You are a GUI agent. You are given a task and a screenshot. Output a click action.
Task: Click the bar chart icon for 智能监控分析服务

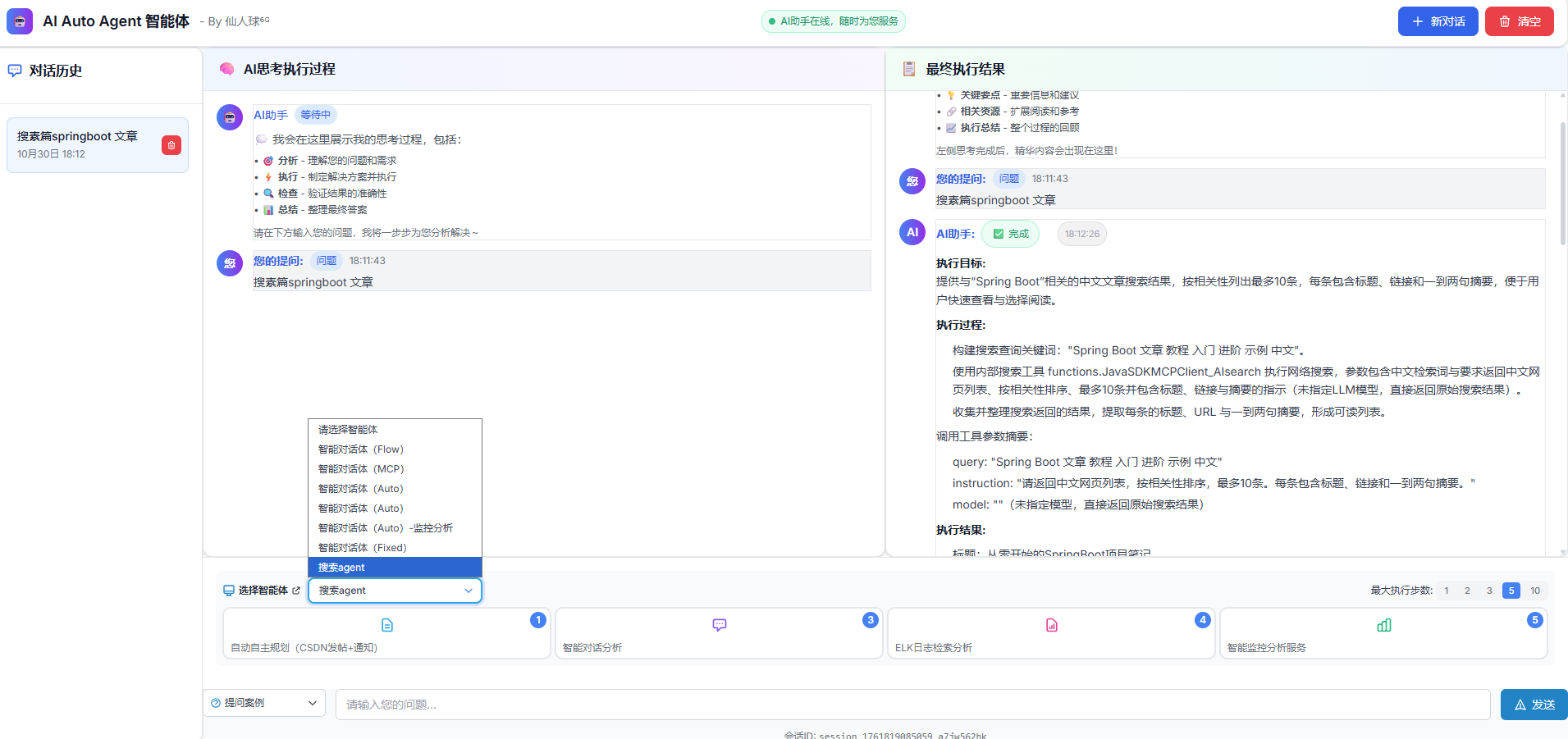(1384, 625)
